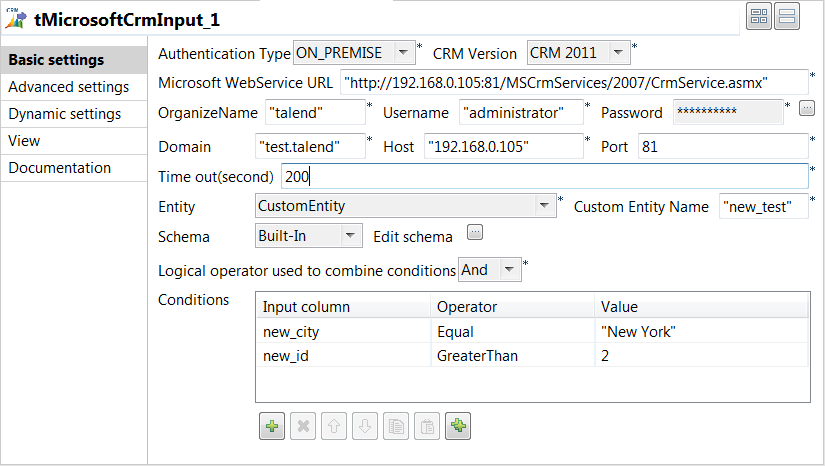
Task: Open the Entity CustomEntity dropdown
Action: pos(545,206)
